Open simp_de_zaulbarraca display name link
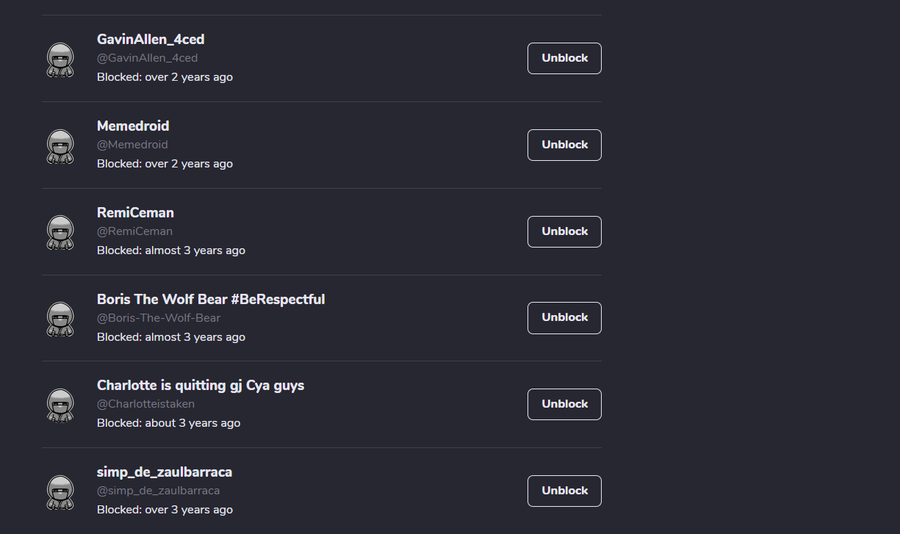The image size is (900, 534). click(164, 472)
